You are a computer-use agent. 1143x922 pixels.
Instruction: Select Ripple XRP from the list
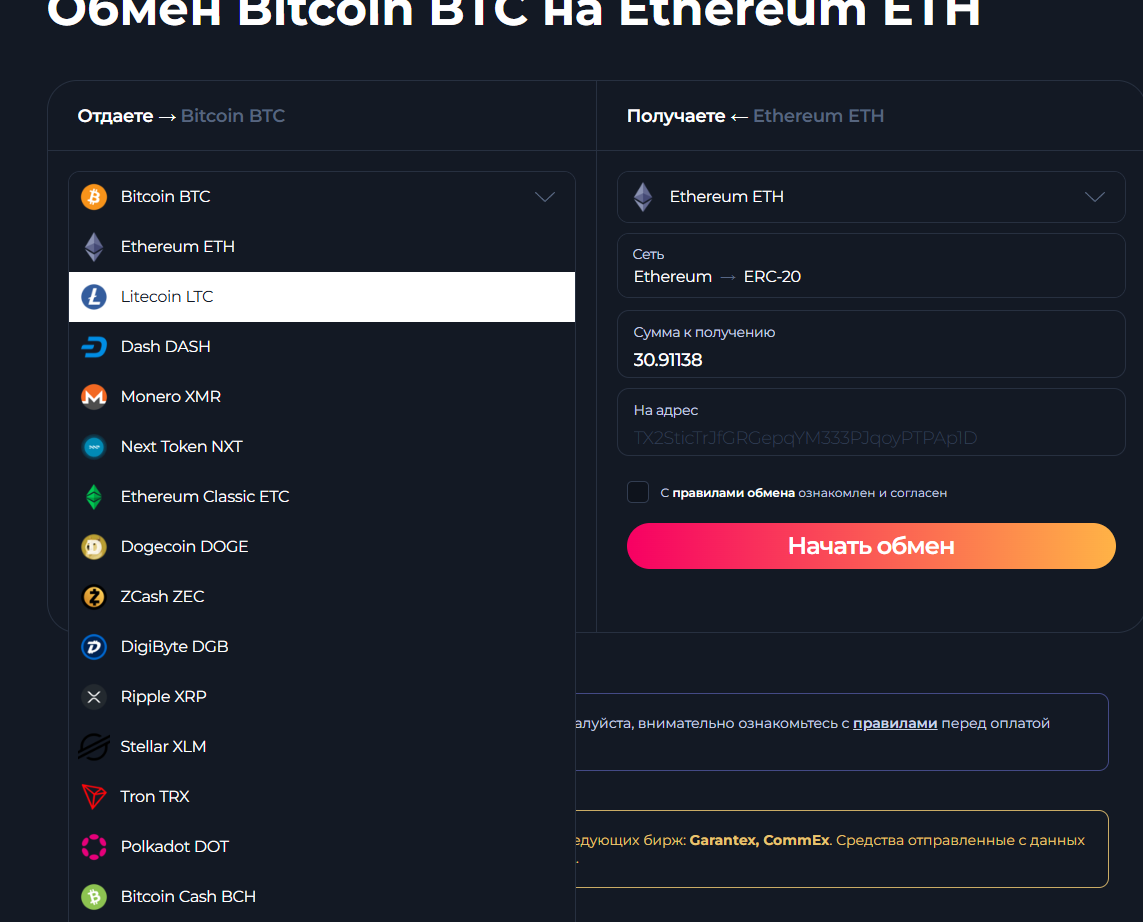tap(164, 697)
